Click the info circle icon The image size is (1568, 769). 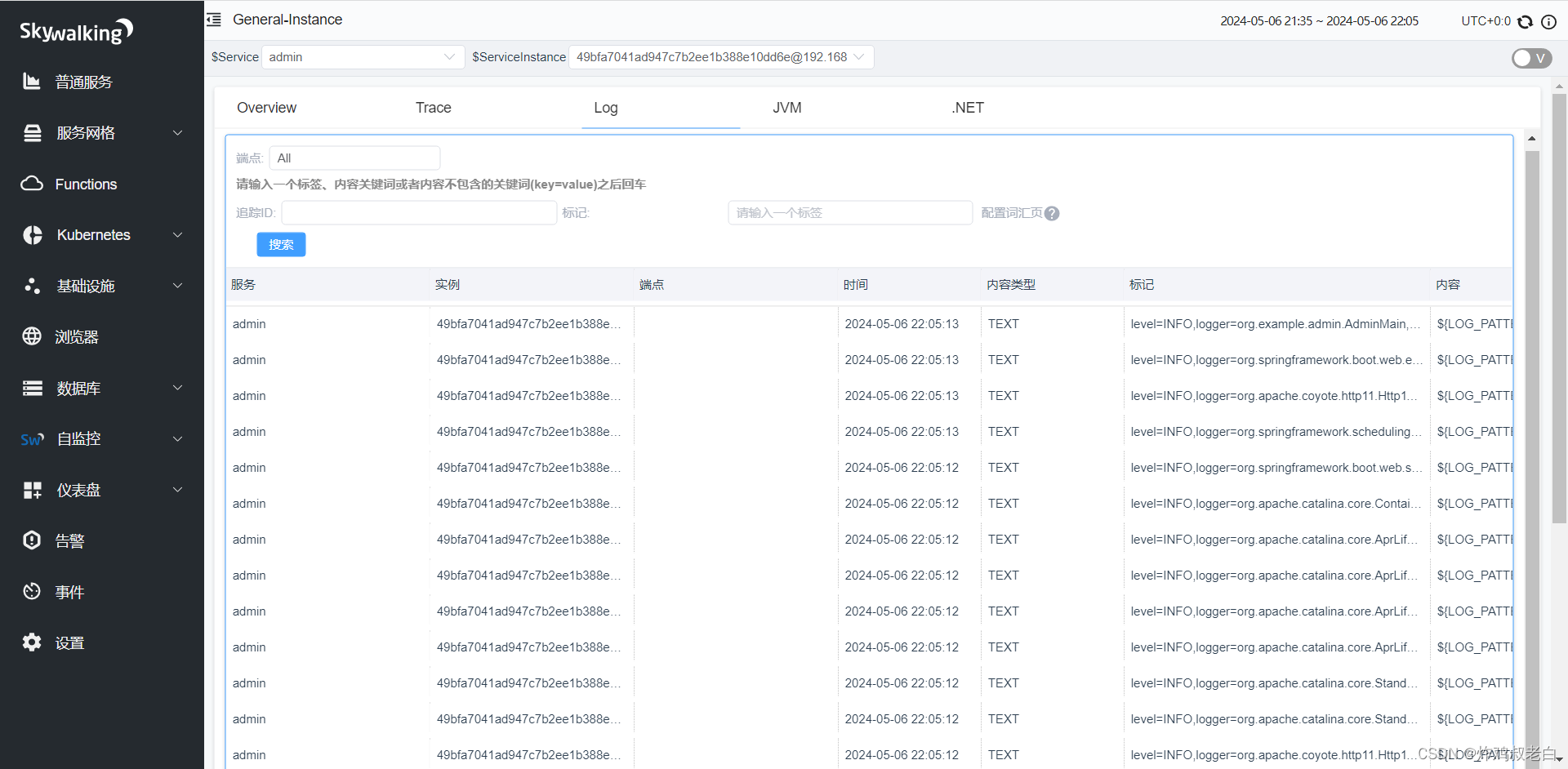click(x=1548, y=21)
